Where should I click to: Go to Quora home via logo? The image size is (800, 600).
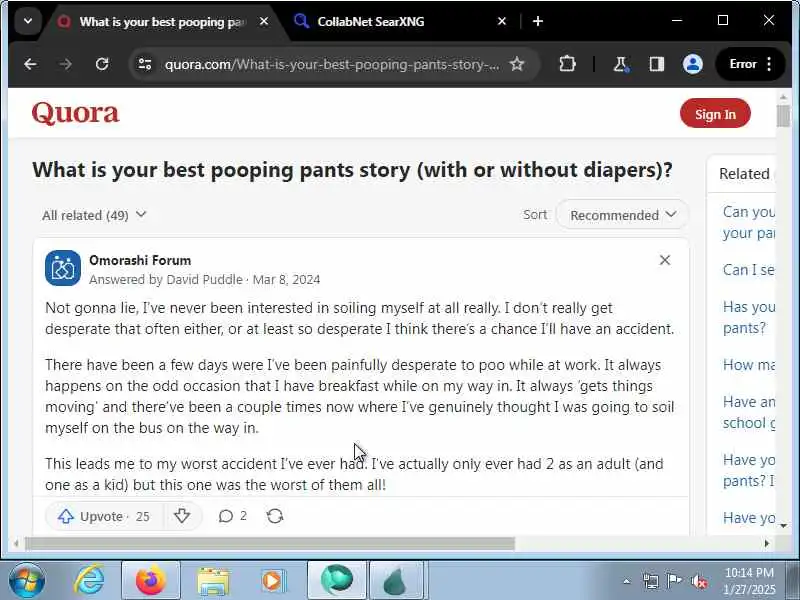point(76,113)
